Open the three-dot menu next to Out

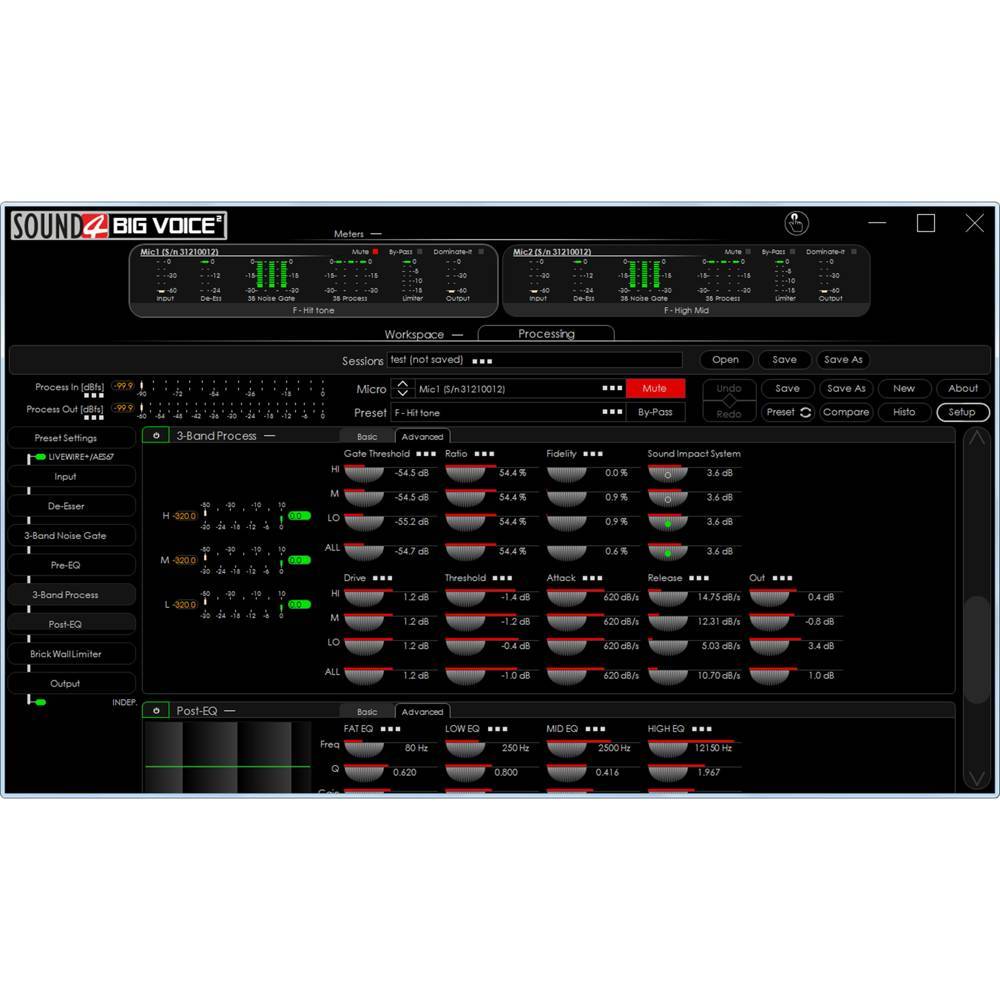(x=782, y=578)
